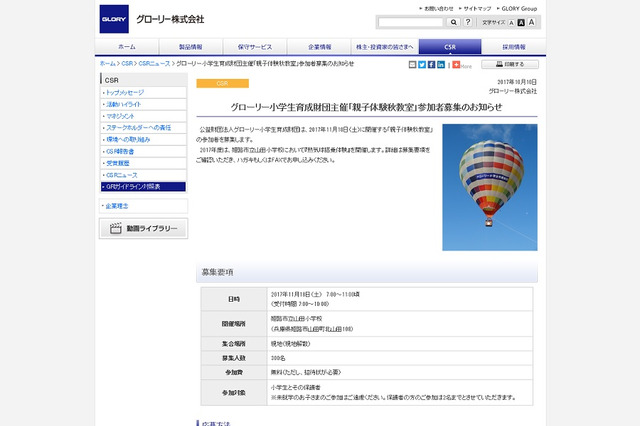Click the 2017年10月10日 date text
Screen dimensions: 640x426
pos(517,82)
